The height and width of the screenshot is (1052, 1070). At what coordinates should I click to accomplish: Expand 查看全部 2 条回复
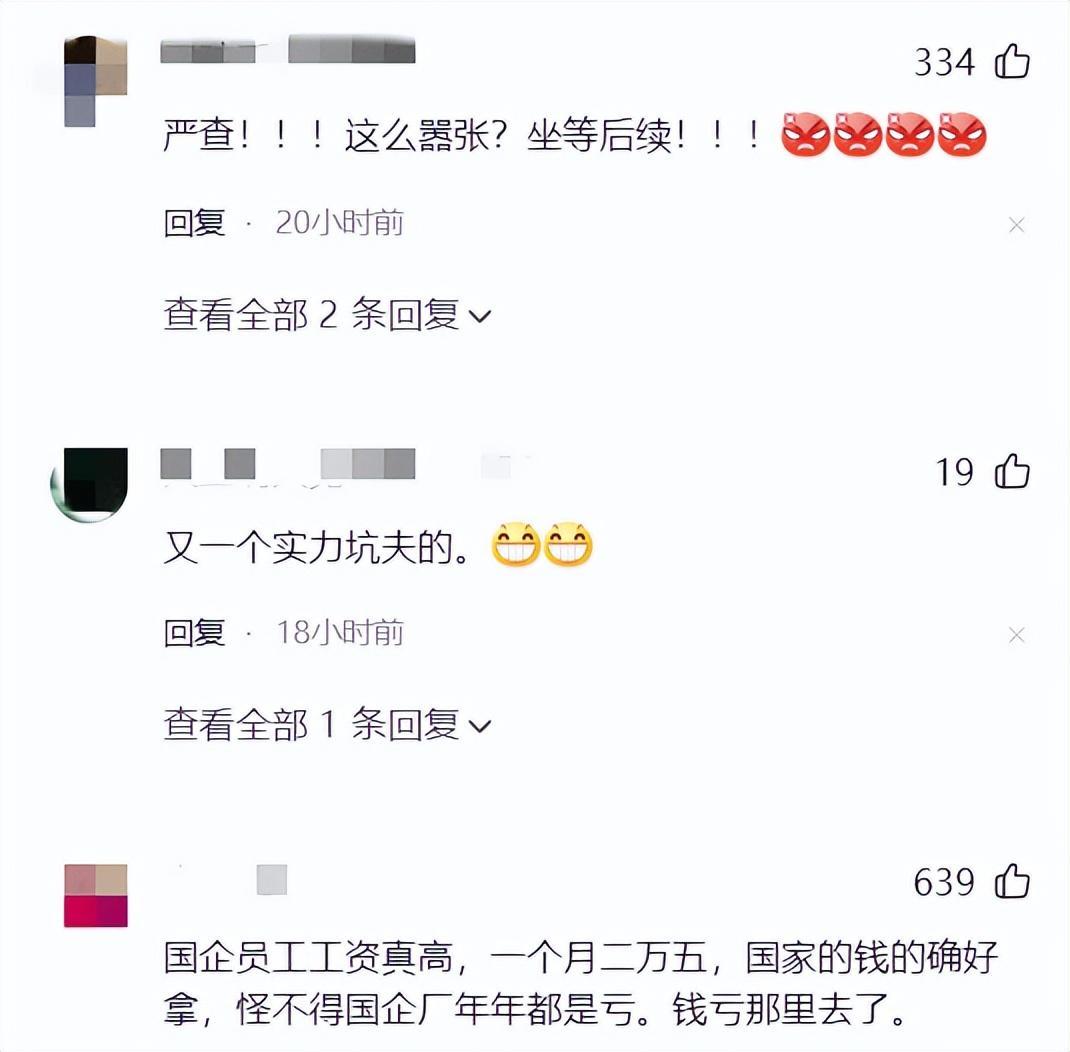pyautogui.click(x=327, y=315)
